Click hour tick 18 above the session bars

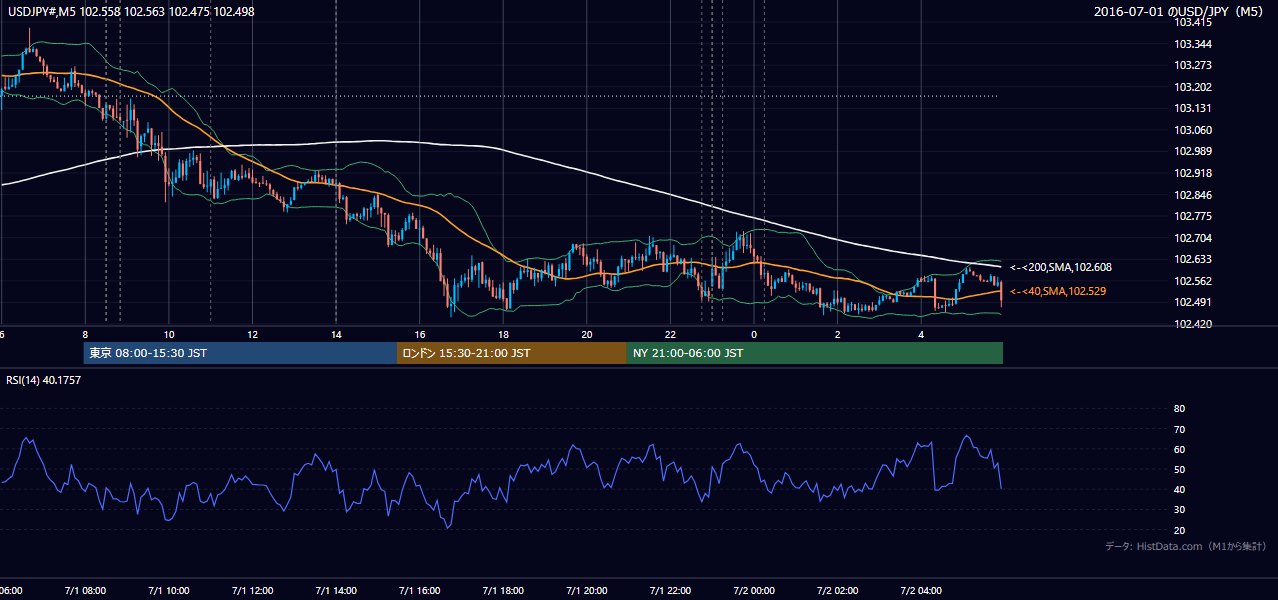click(503, 335)
